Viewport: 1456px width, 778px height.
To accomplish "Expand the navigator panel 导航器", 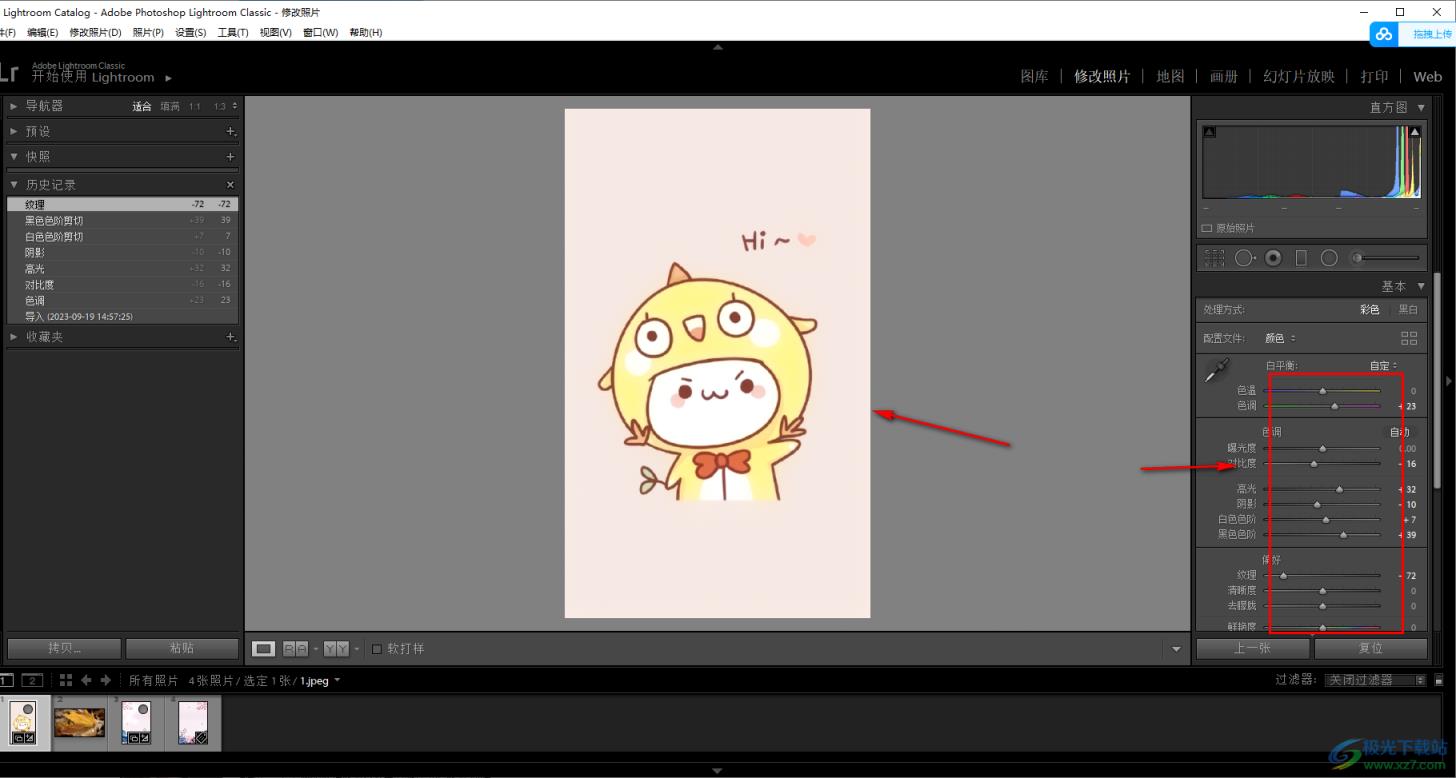I will (x=14, y=105).
